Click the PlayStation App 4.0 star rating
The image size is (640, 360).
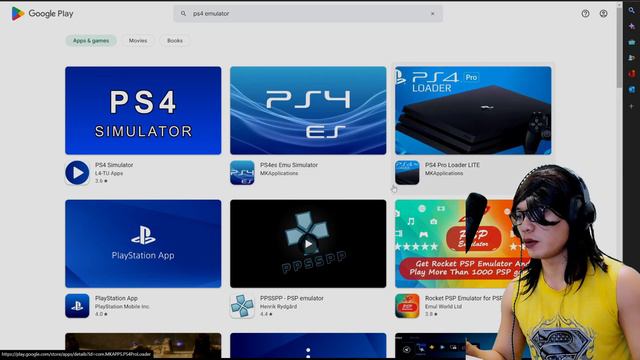coord(101,314)
